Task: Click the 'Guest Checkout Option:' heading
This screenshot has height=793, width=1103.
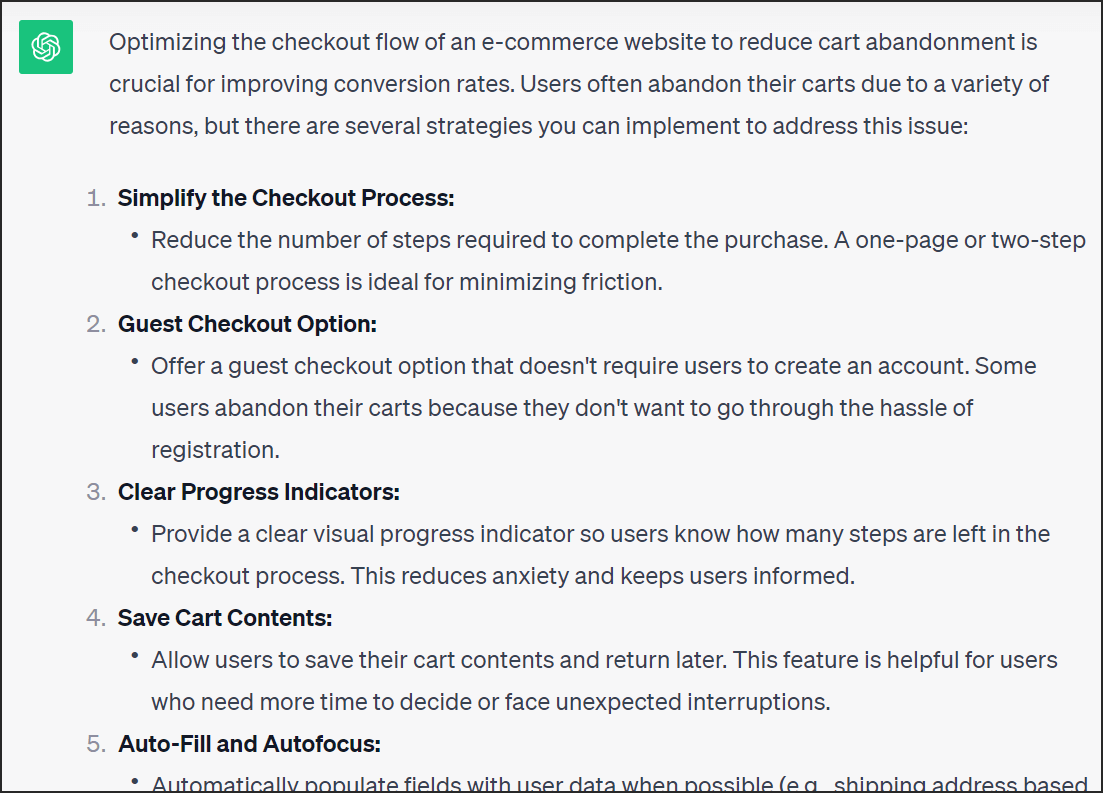Action: coord(247,324)
